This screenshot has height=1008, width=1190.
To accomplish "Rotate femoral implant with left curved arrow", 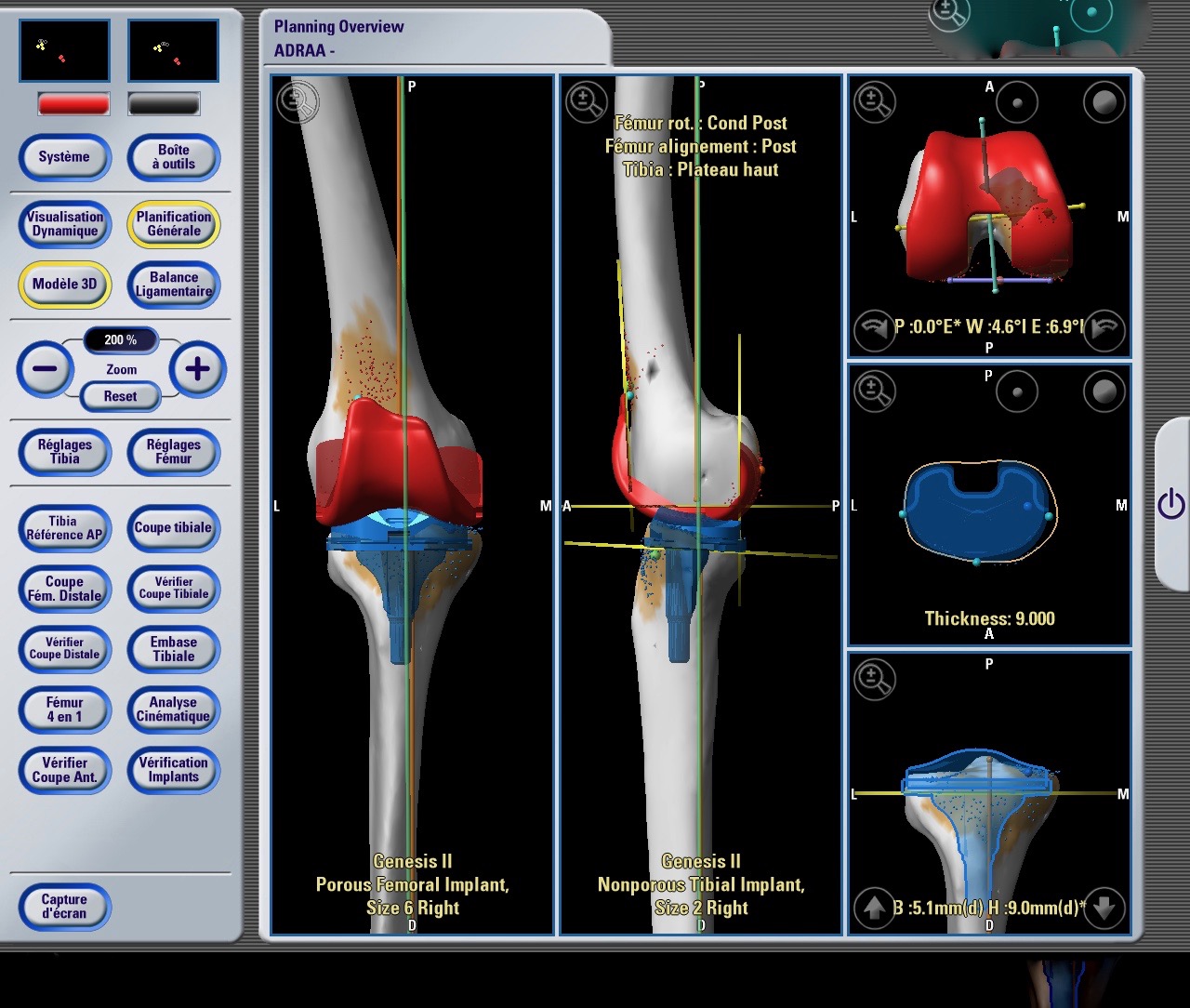I will point(874,329).
